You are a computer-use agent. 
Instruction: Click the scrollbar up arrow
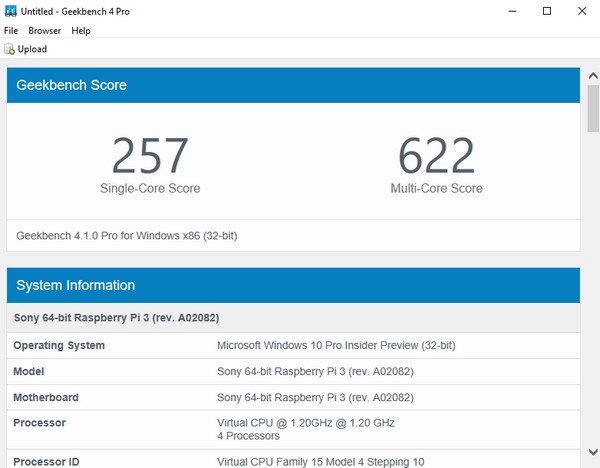[593, 76]
